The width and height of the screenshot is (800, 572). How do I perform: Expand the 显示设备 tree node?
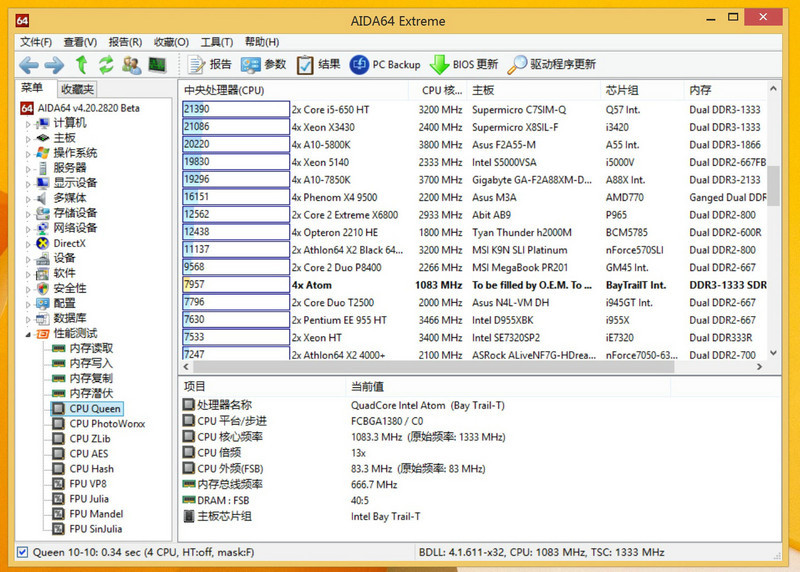point(29,184)
